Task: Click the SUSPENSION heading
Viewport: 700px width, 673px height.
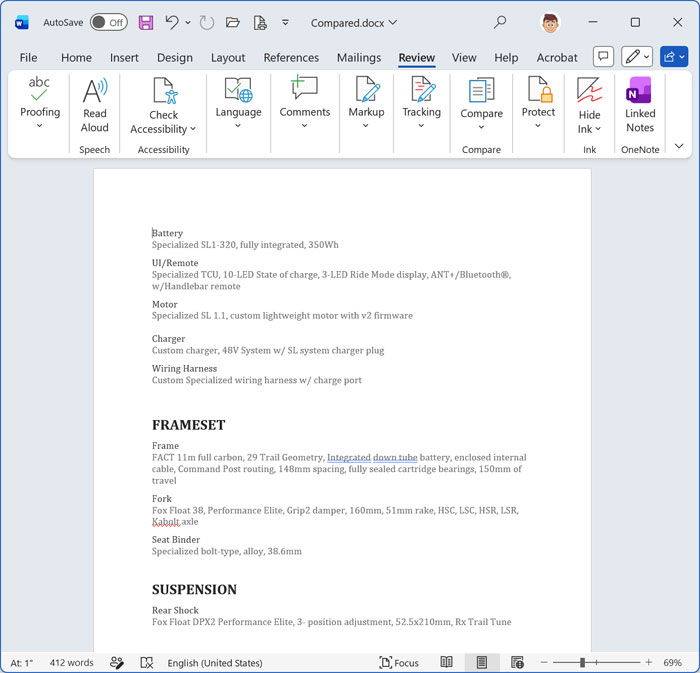Action: pos(194,590)
